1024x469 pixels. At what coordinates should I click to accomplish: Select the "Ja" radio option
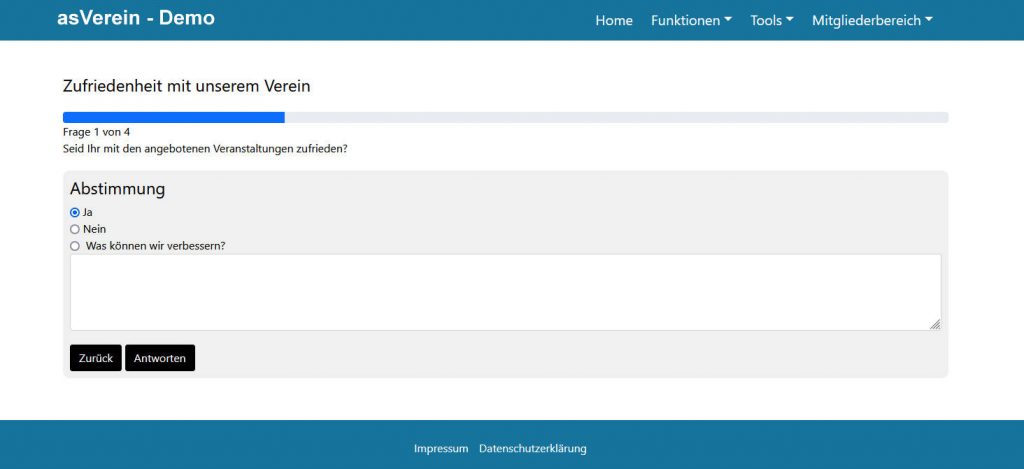coord(74,212)
